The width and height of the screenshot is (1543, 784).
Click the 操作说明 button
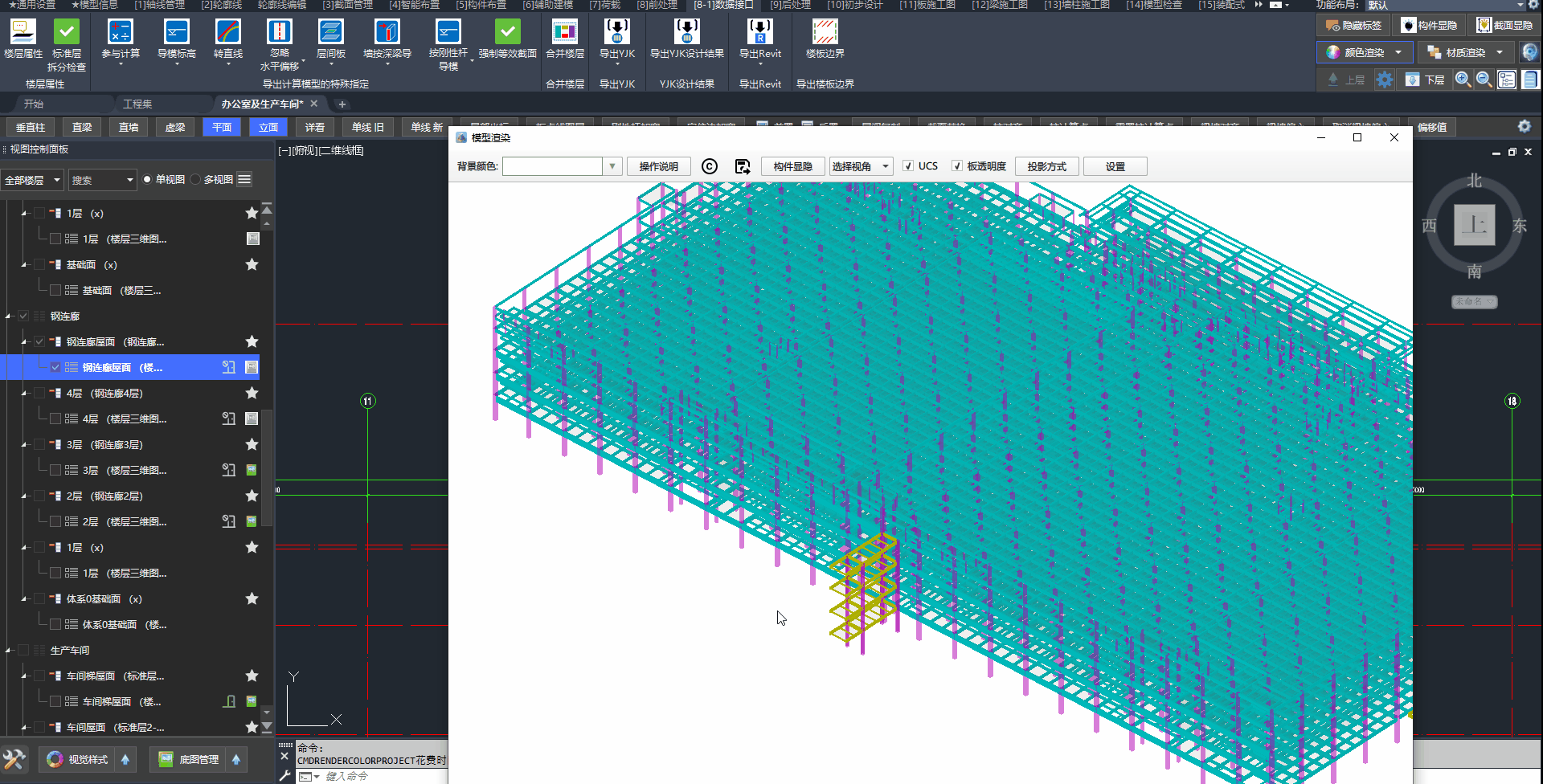(x=658, y=166)
